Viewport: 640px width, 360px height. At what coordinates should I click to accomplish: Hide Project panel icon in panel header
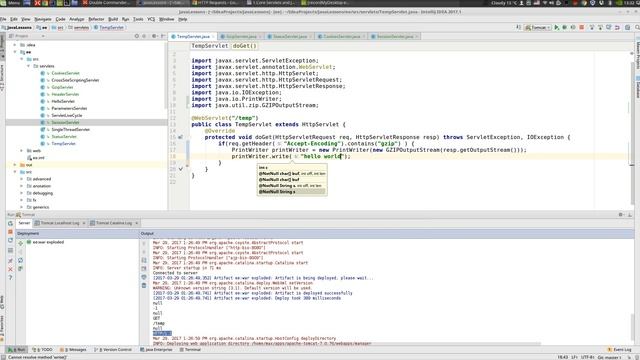163,36
